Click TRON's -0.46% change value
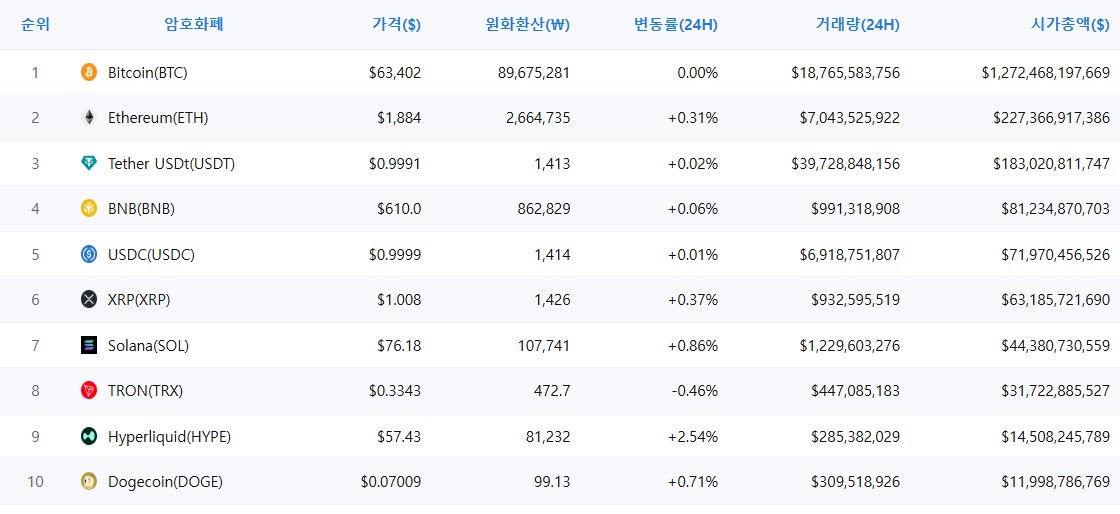1120x514 pixels. point(694,390)
